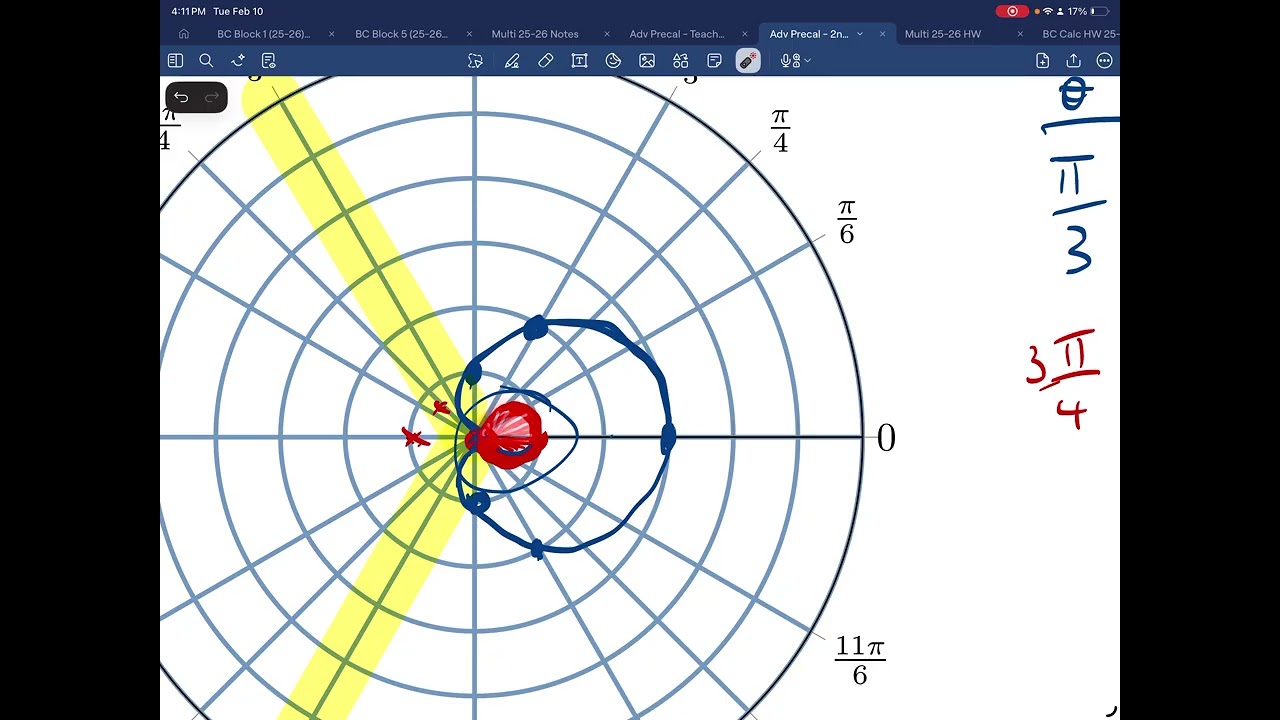Add a sticky note
1280x720 pixels.
[x=714, y=61]
